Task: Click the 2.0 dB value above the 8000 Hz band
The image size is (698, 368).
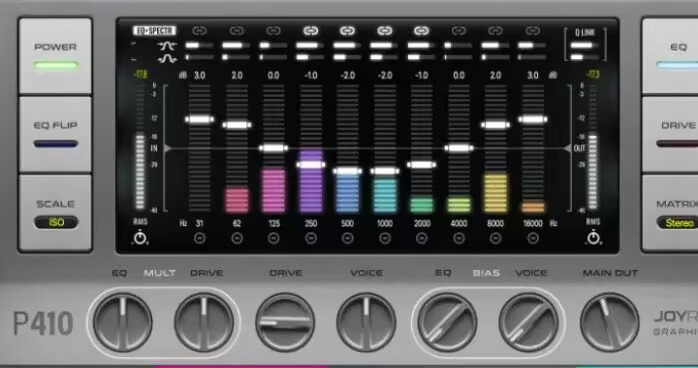Action: point(495,75)
